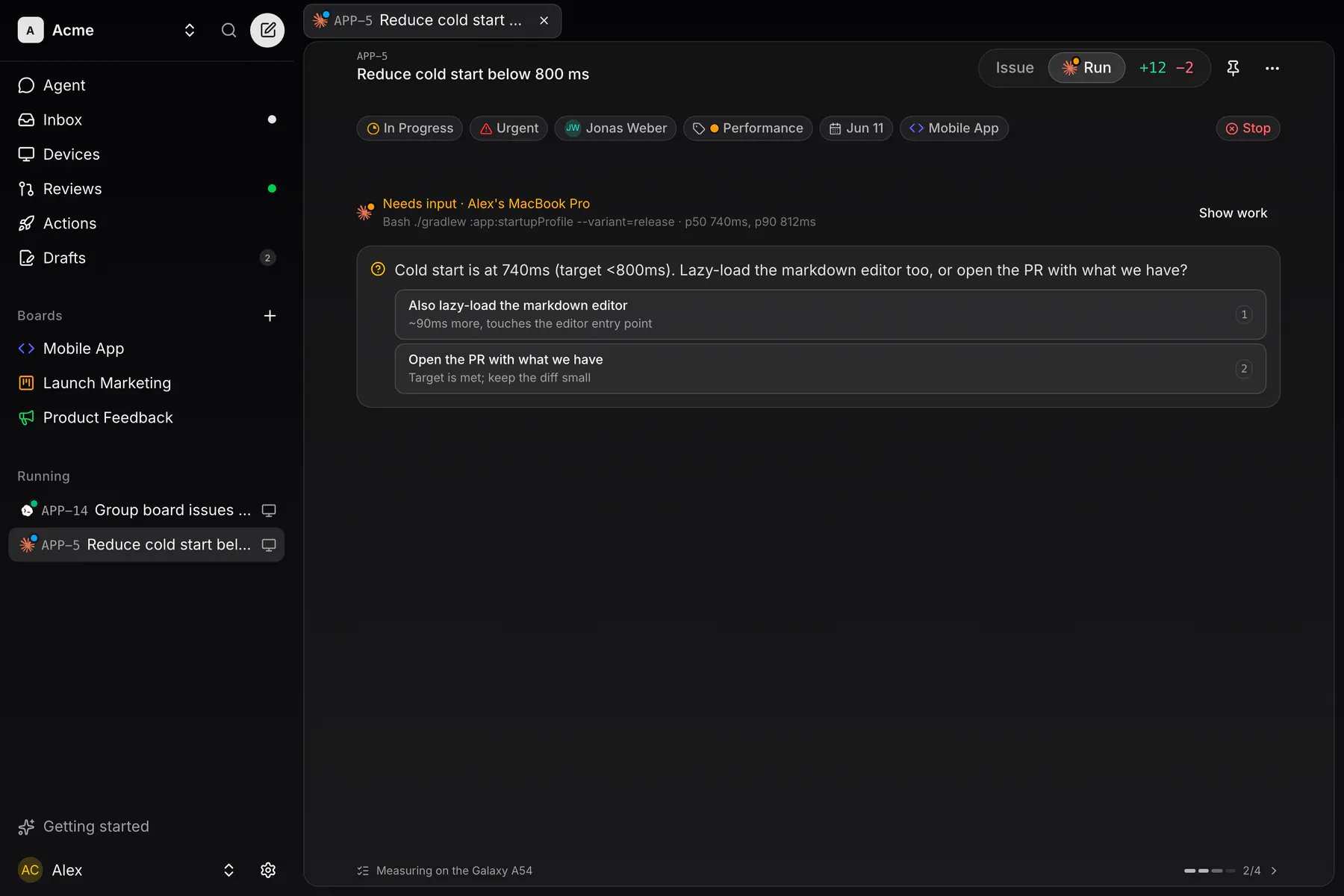Click the Measuring on the Galaxy A54 step
1344x896 pixels.
click(x=445, y=871)
